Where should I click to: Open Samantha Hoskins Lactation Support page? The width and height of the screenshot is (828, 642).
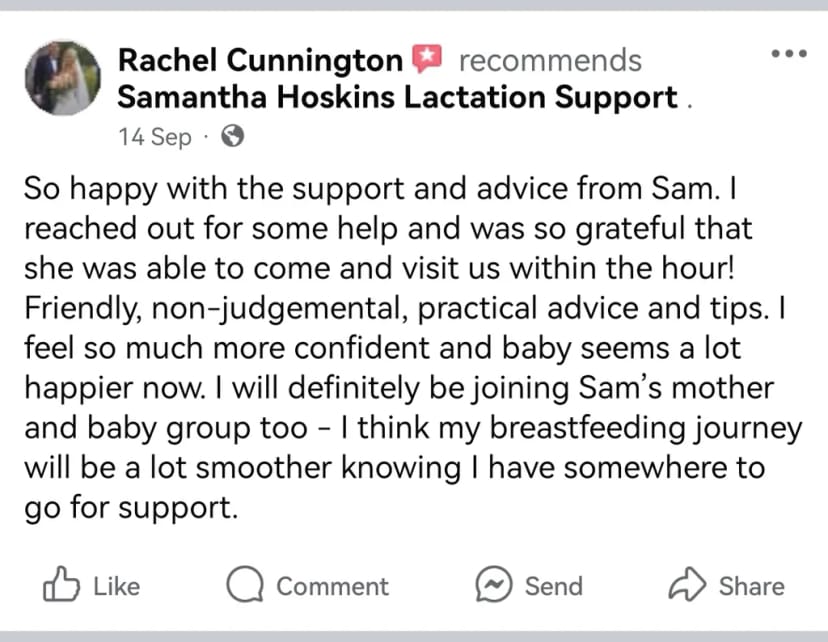pyautogui.click(x=397, y=97)
